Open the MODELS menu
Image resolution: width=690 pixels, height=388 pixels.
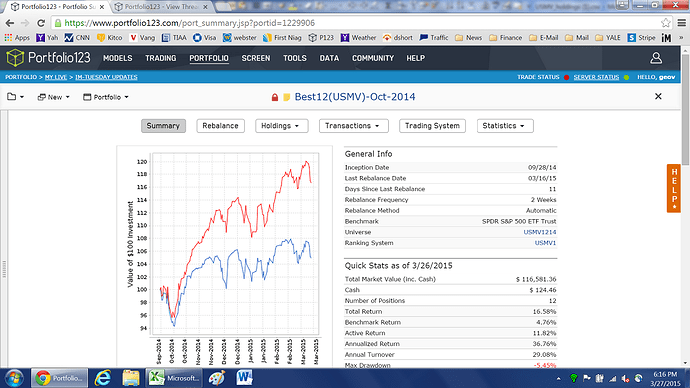(117, 58)
